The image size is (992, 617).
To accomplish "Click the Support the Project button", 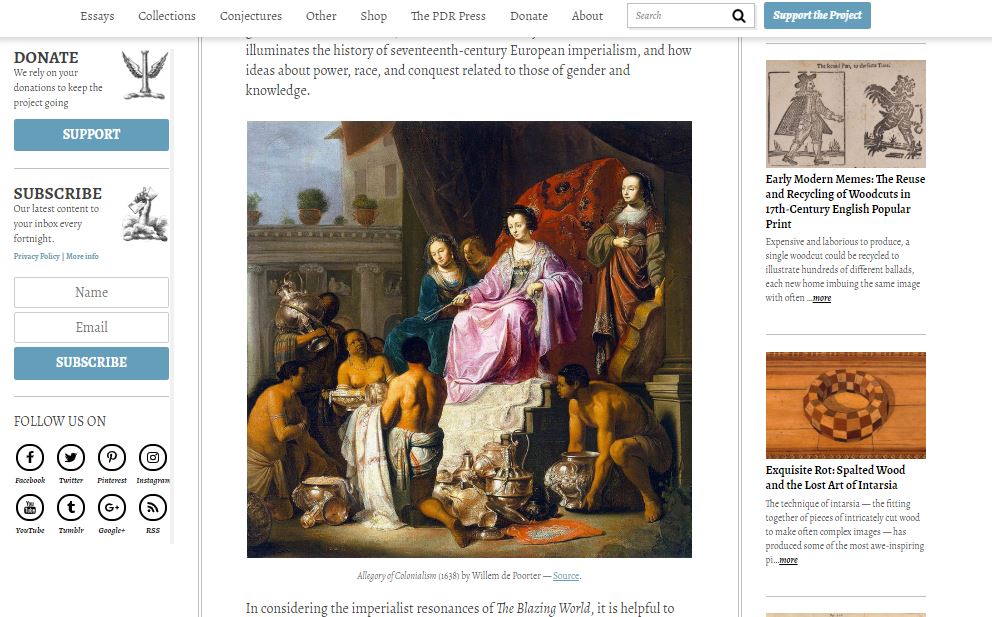I will pos(817,15).
